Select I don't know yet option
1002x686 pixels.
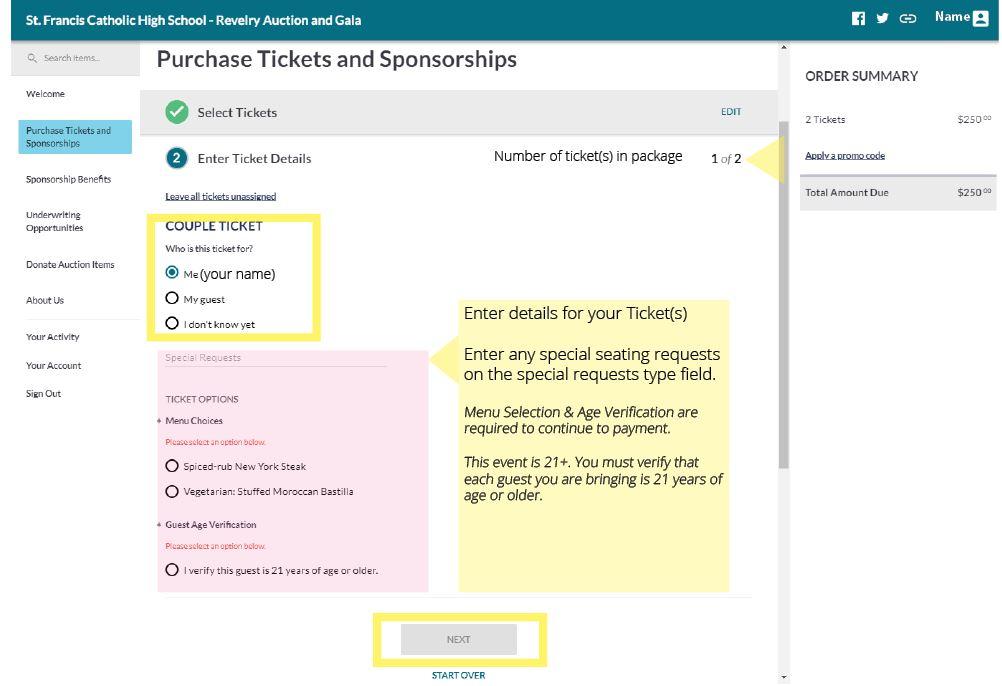(x=172, y=323)
